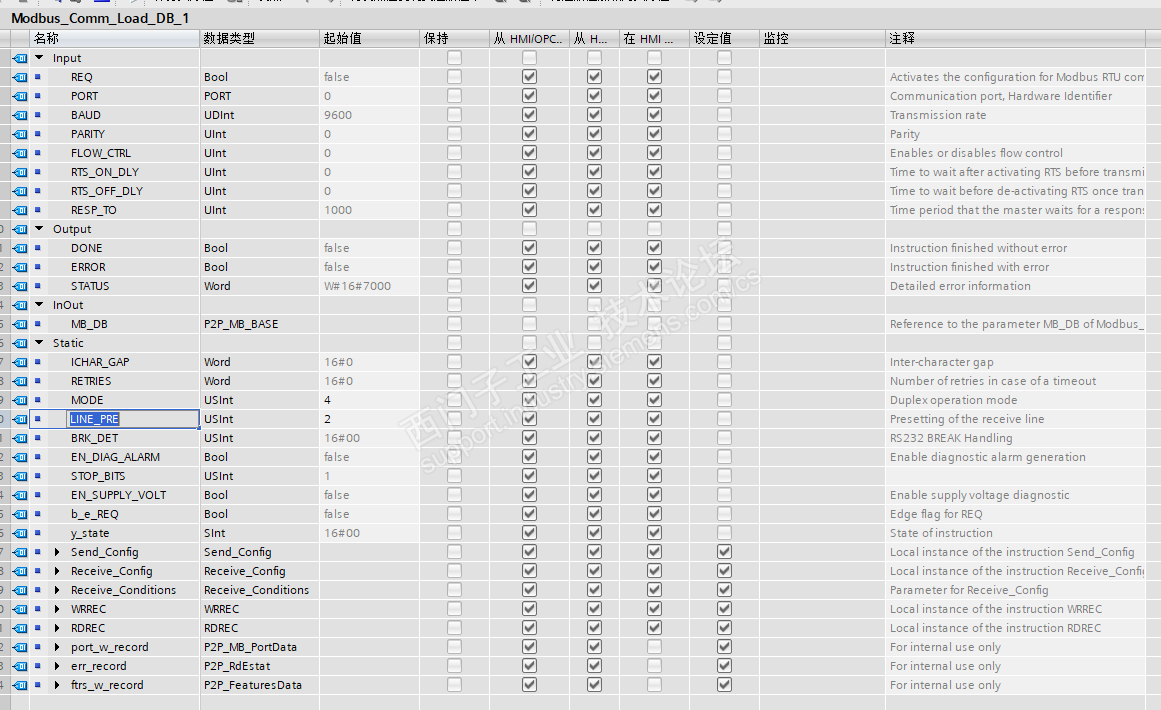Click the 'RS232 BREAK Handling' comment
Screen dimensions: 1161x710
(951, 438)
